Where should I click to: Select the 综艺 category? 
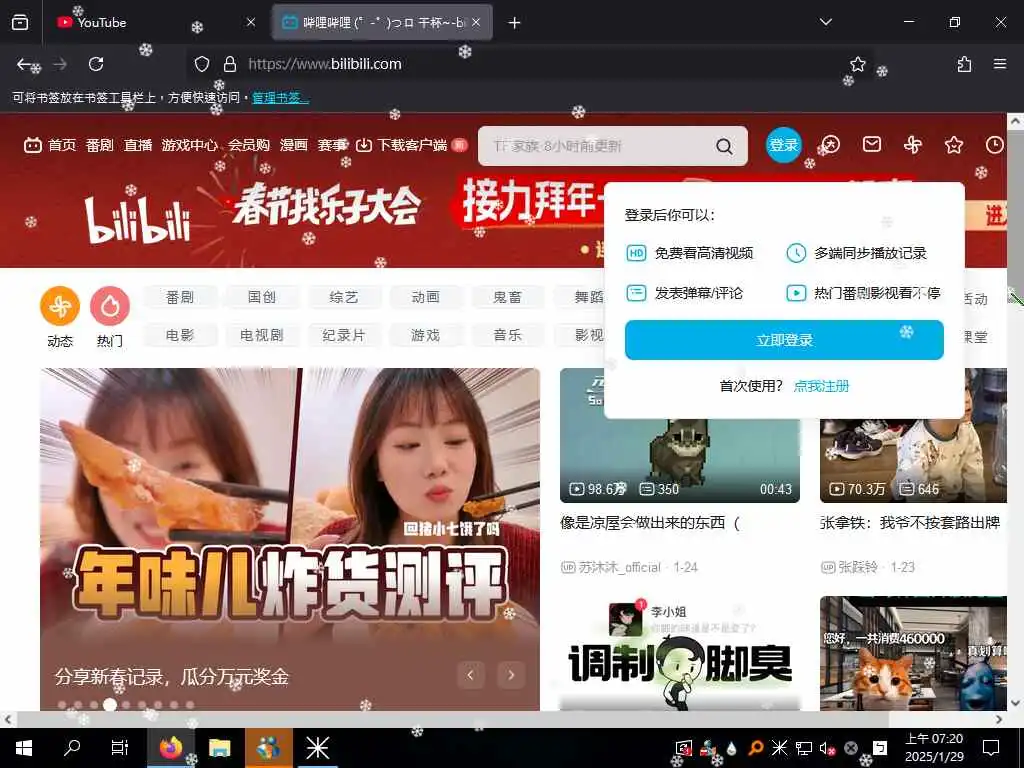point(344,297)
